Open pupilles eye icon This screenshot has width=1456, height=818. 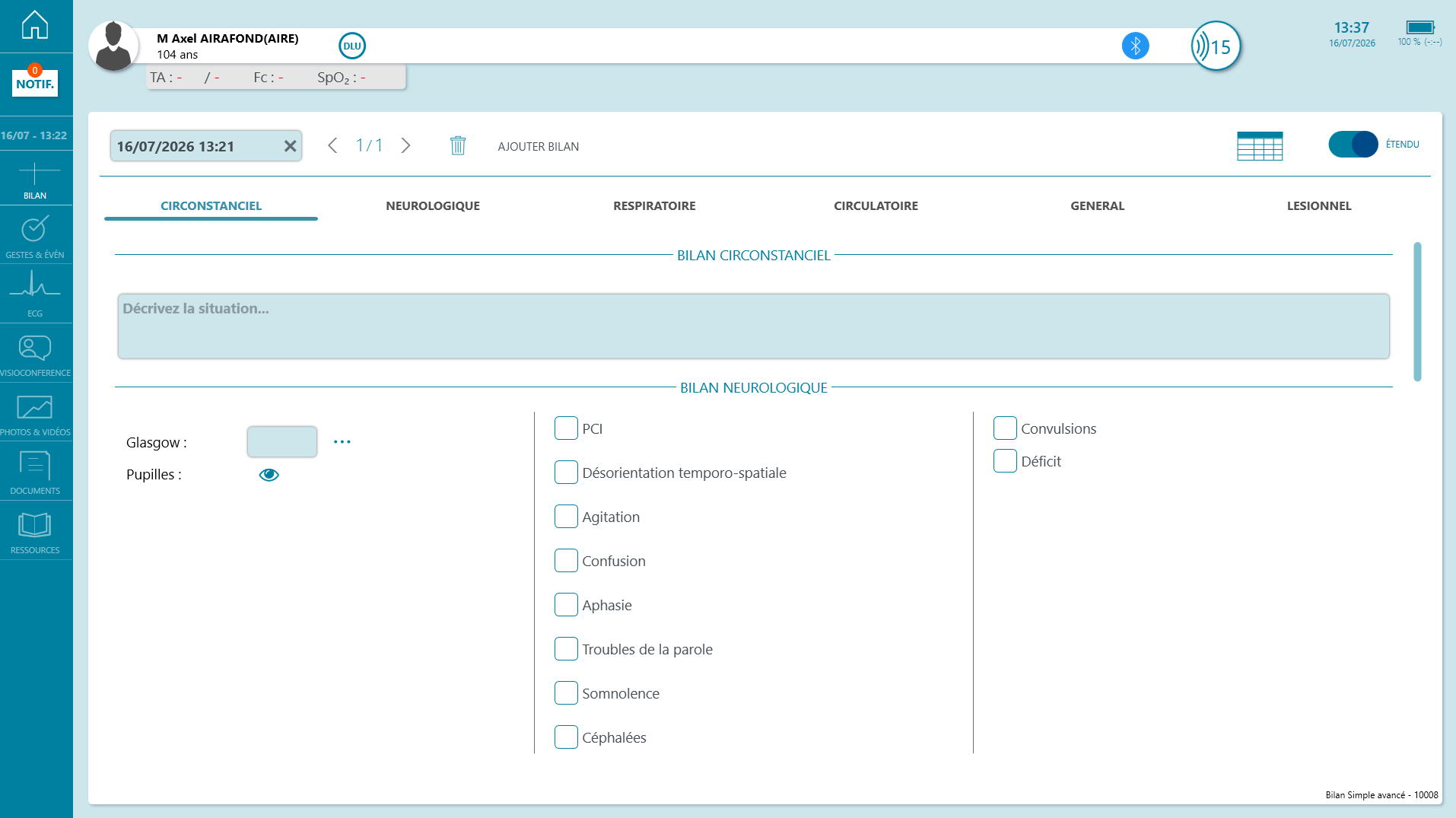(x=269, y=475)
